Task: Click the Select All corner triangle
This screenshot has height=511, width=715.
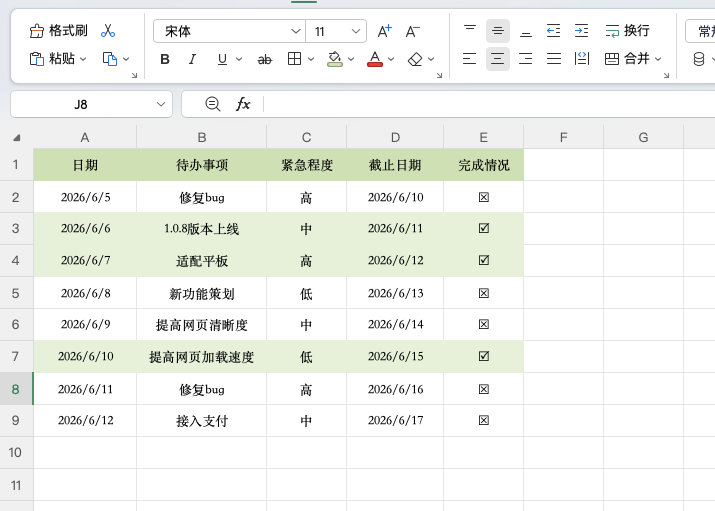Action: click(x=17, y=138)
